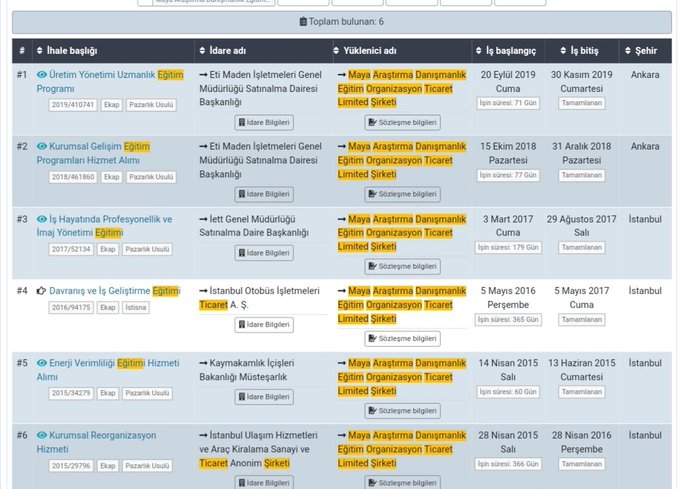Click Sözleşme bilgileri button in row #5
This screenshot has width=680, height=489.
click(402, 410)
